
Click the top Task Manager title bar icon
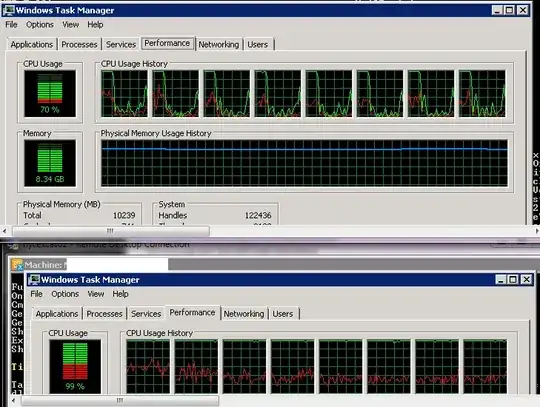[8, 10]
